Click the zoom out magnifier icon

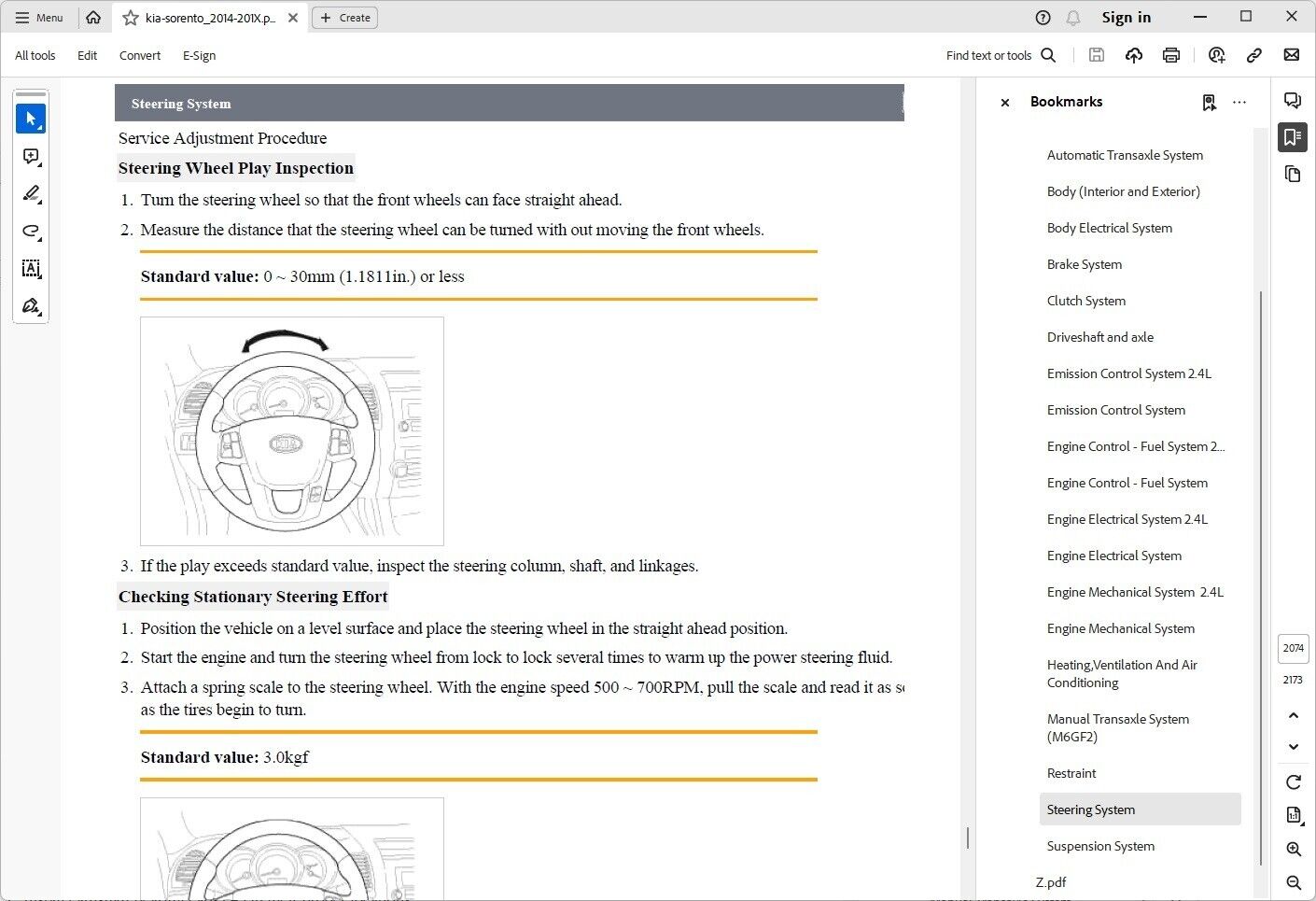[1294, 882]
